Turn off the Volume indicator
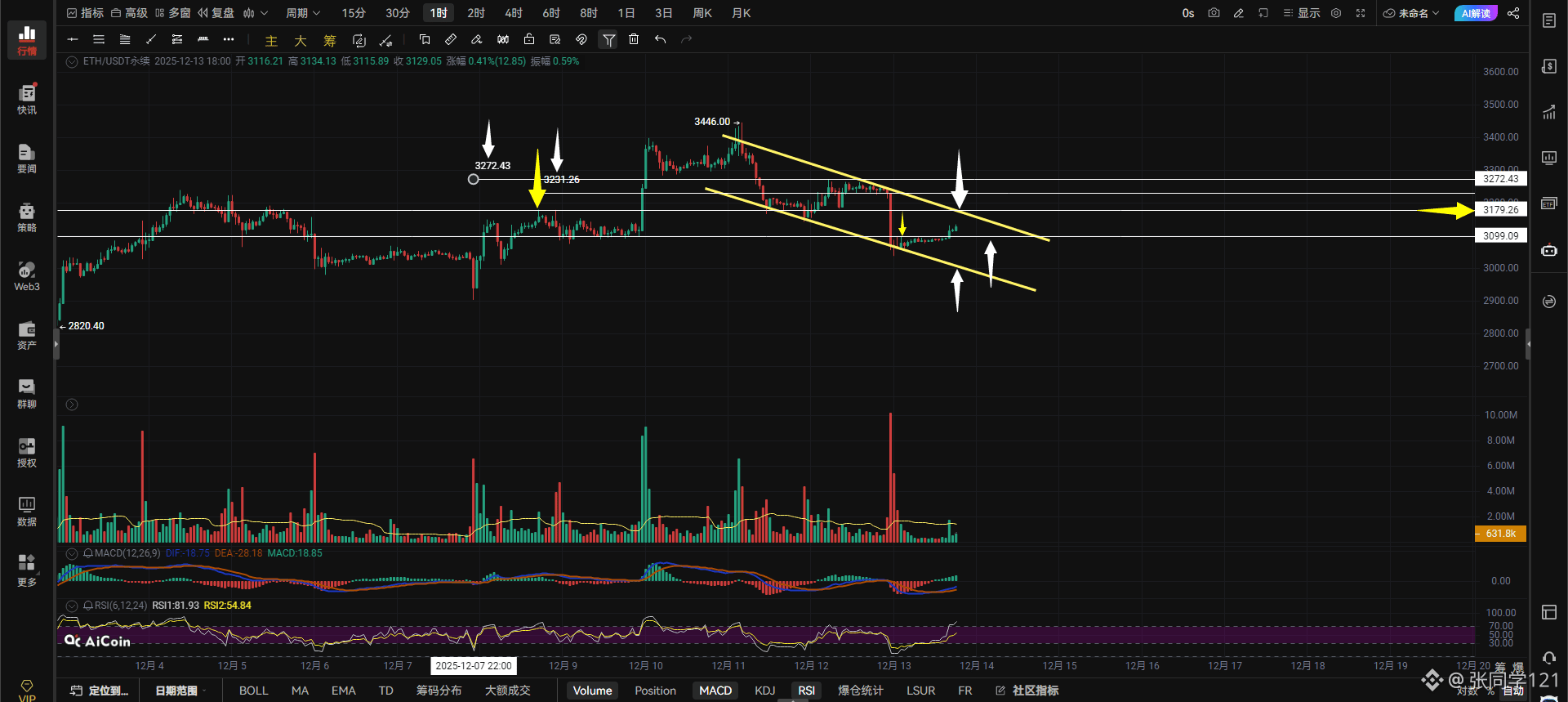Image resolution: width=1568 pixels, height=702 pixels. coord(592,691)
